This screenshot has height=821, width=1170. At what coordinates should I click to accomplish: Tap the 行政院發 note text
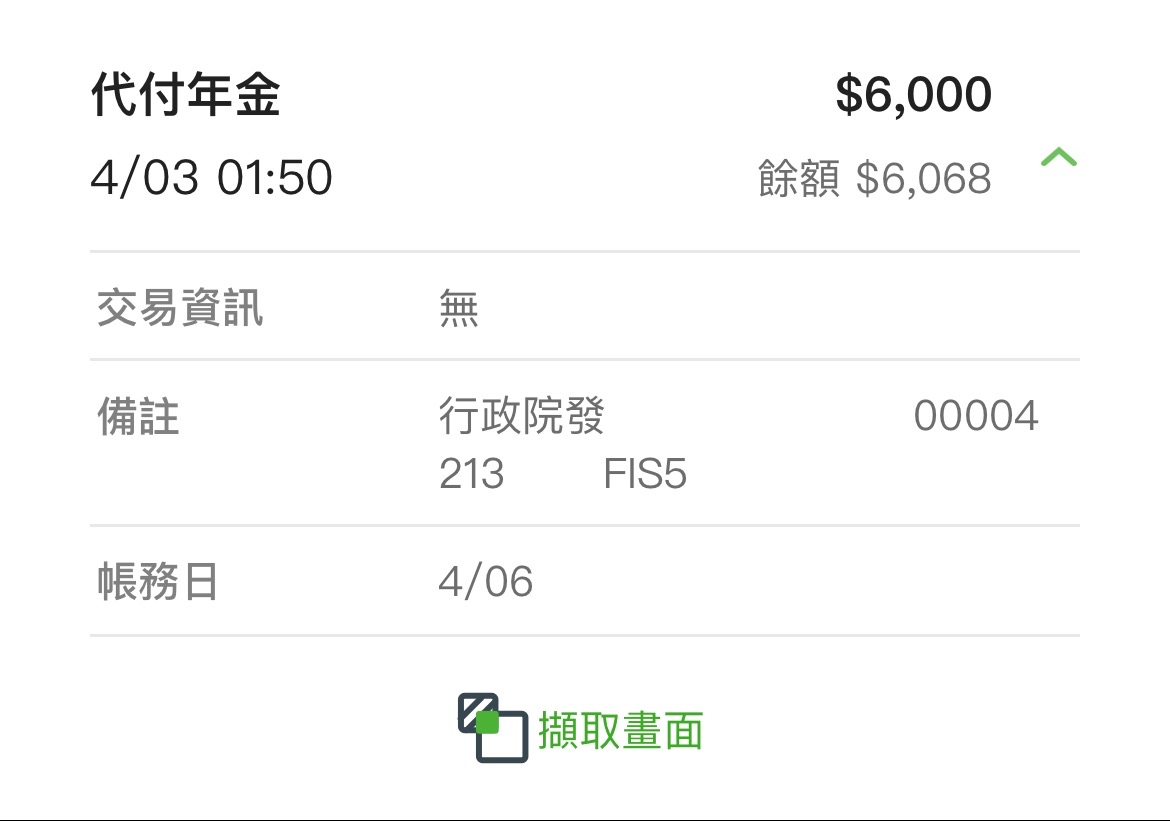coord(521,416)
